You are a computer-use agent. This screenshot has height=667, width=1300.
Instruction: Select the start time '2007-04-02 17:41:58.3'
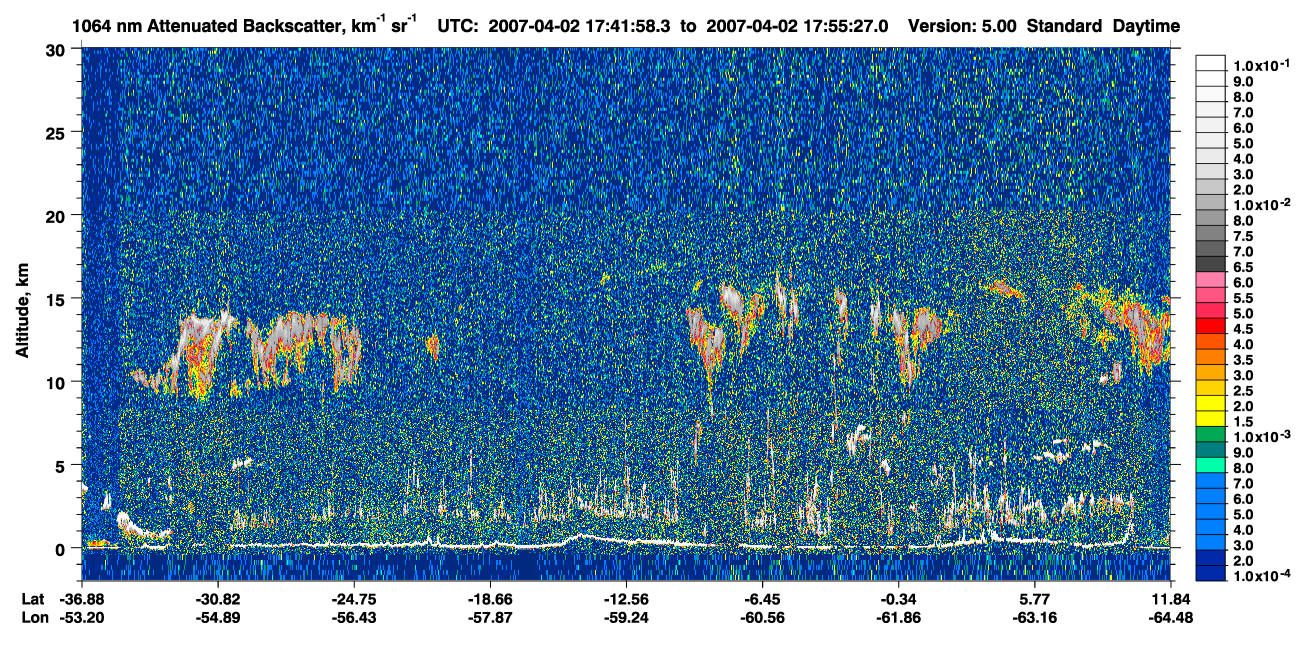(x=581, y=26)
